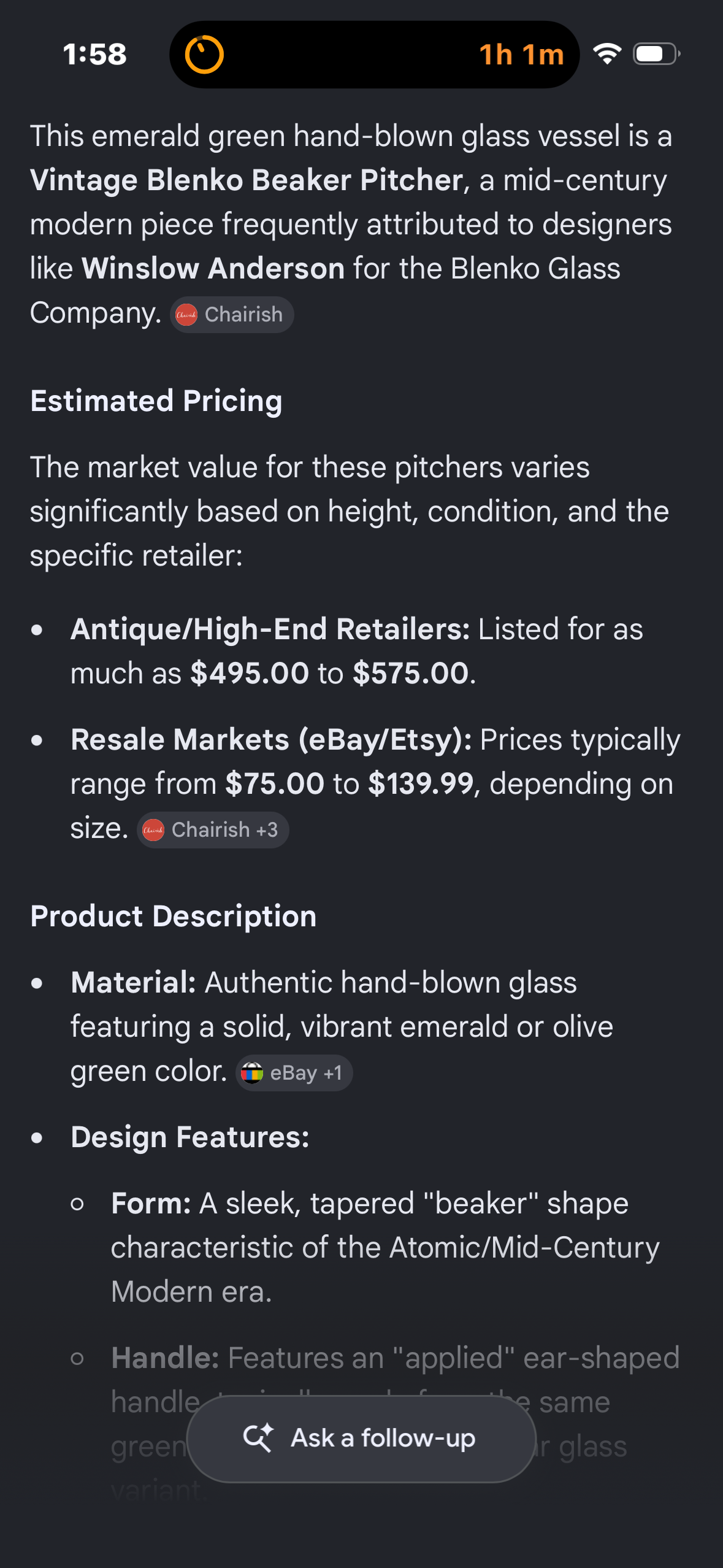
Task: Select the Estimated Pricing heading
Action: [x=156, y=401]
